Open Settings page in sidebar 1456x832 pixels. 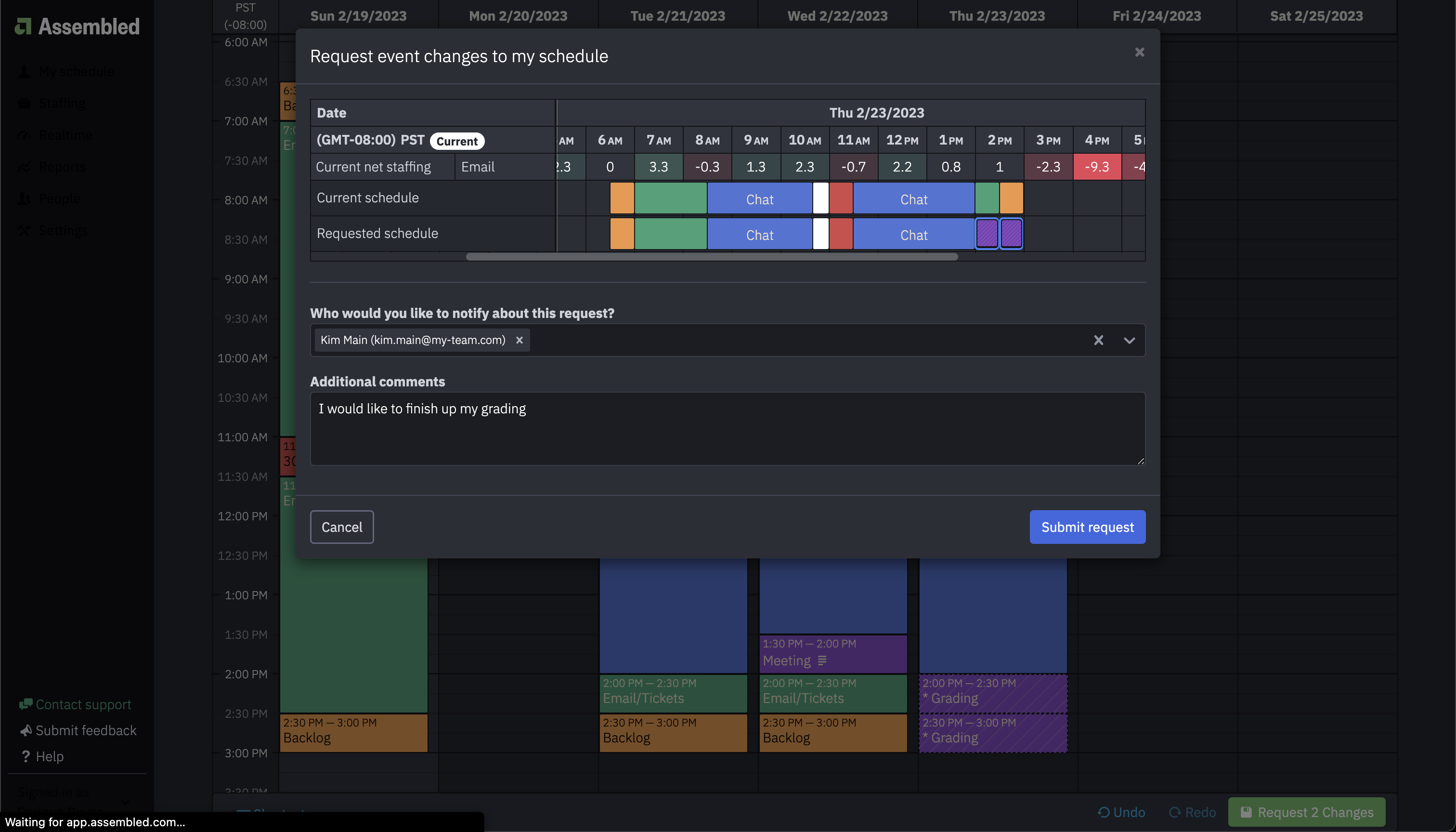pyautogui.click(x=63, y=230)
